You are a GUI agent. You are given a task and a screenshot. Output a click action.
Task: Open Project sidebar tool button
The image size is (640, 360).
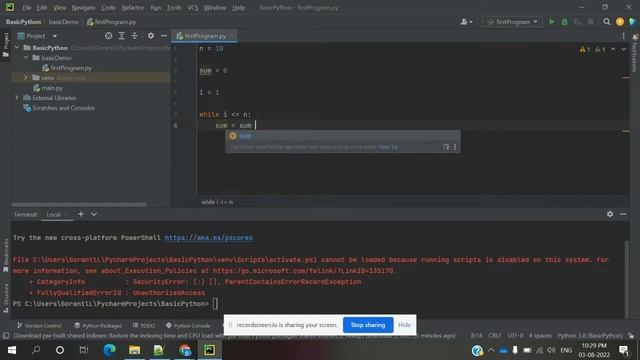click(x=6, y=45)
